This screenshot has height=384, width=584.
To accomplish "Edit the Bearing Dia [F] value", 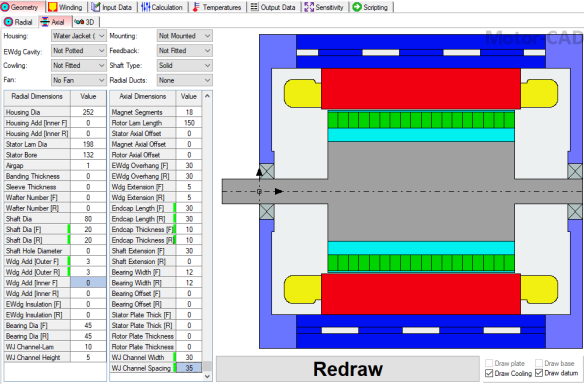I will coord(88,326).
